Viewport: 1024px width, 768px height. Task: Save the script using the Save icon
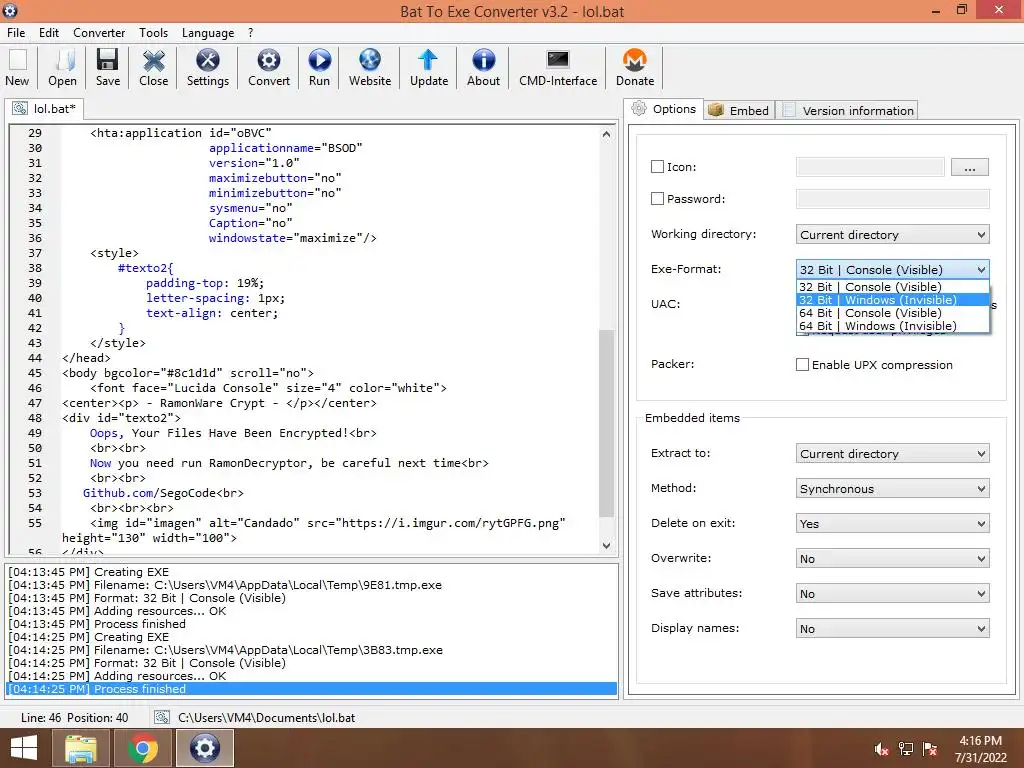(108, 67)
